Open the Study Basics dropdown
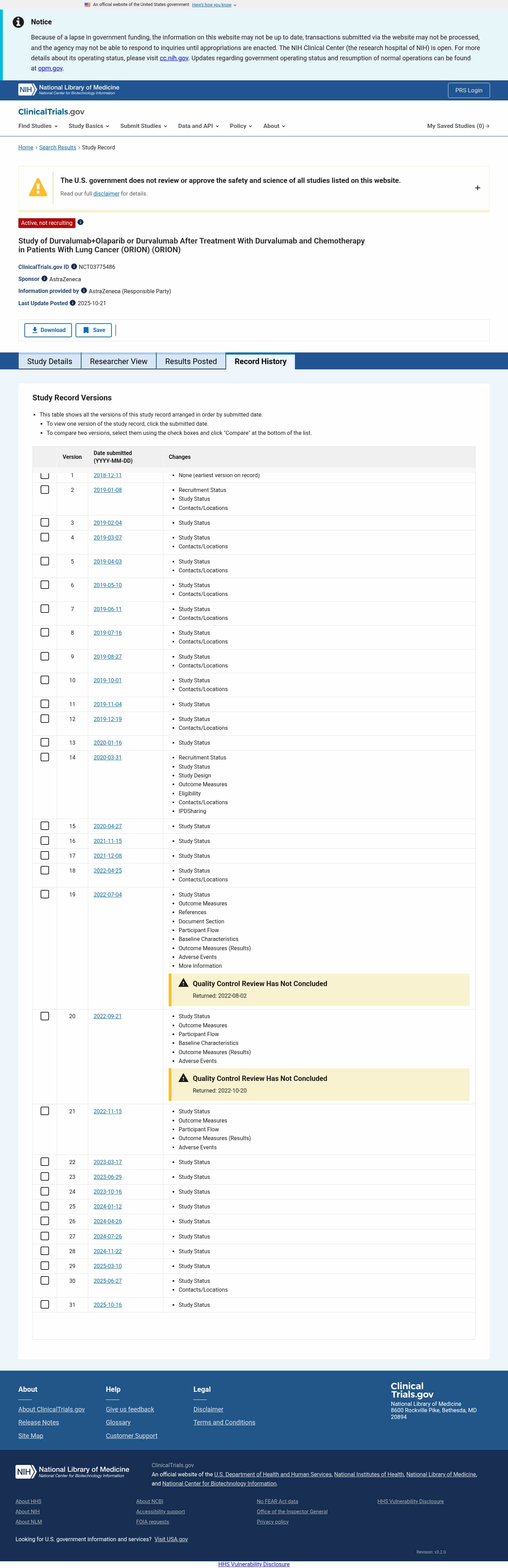This screenshot has width=508, height=1568. 89,126
